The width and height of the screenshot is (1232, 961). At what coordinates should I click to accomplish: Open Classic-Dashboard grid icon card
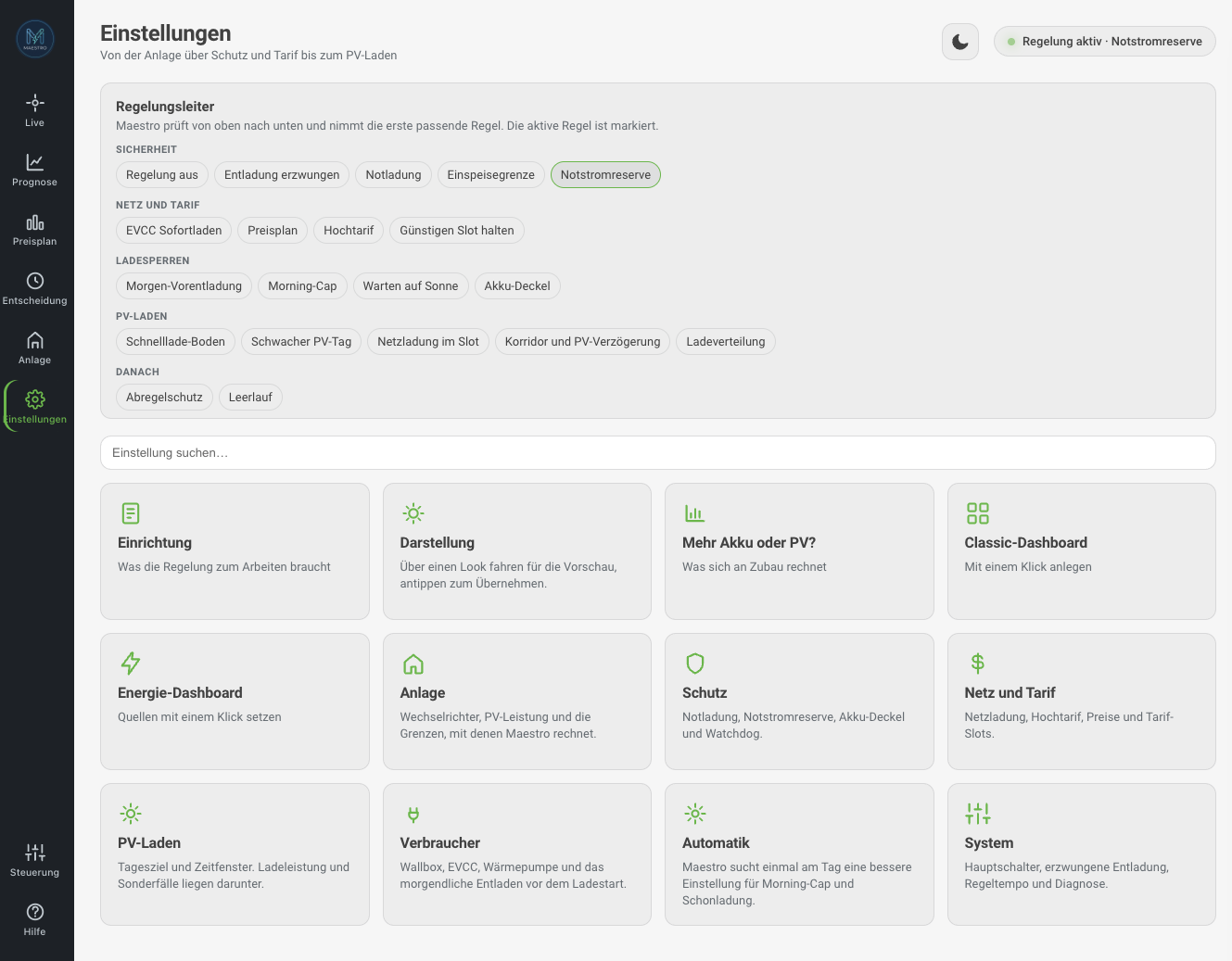click(1082, 551)
